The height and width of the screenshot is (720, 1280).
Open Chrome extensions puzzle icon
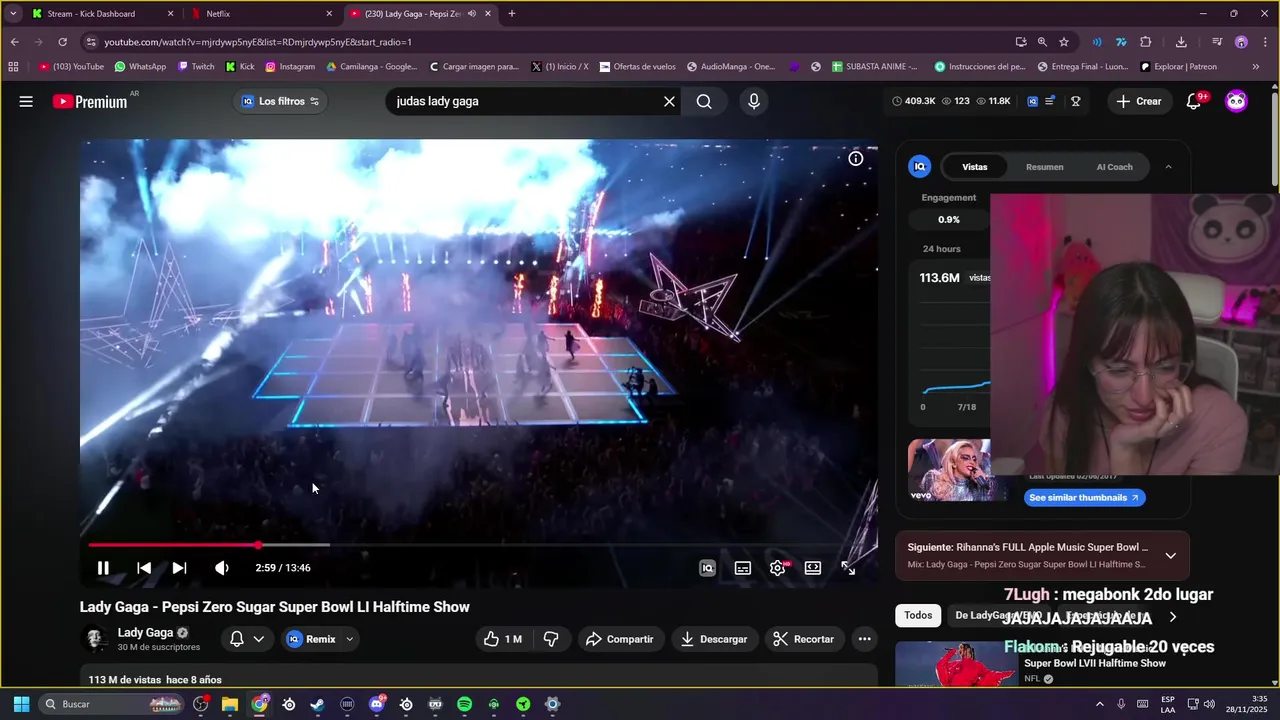coord(1146,42)
